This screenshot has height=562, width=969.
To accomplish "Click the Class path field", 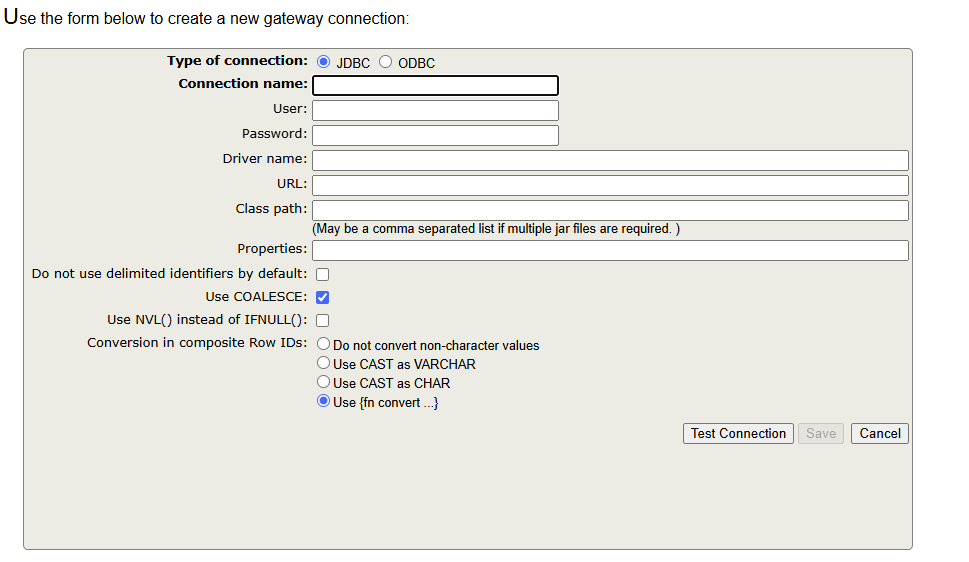I will pos(610,210).
